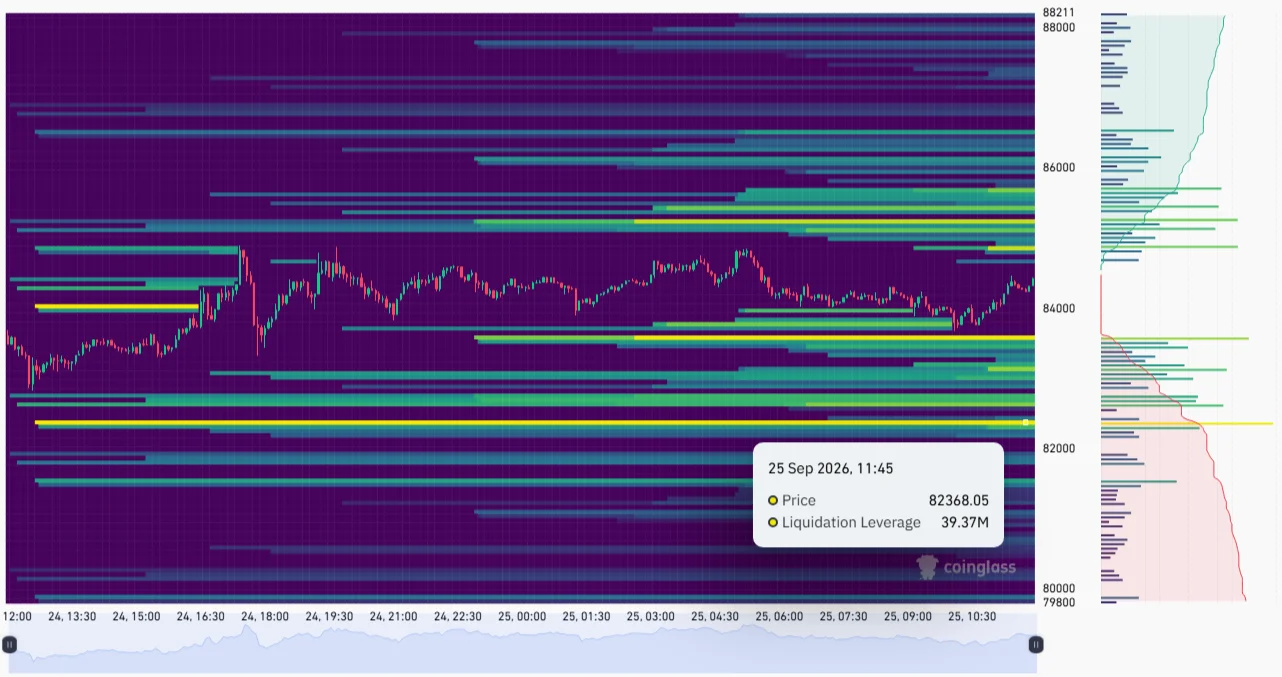Click the "79800" price axis label

[1059, 602]
